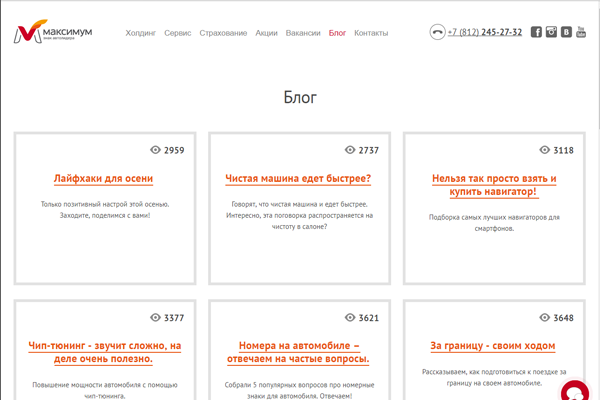The height and width of the screenshot is (400, 600).
Task: Click the phone handset icon
Action: coord(437,32)
